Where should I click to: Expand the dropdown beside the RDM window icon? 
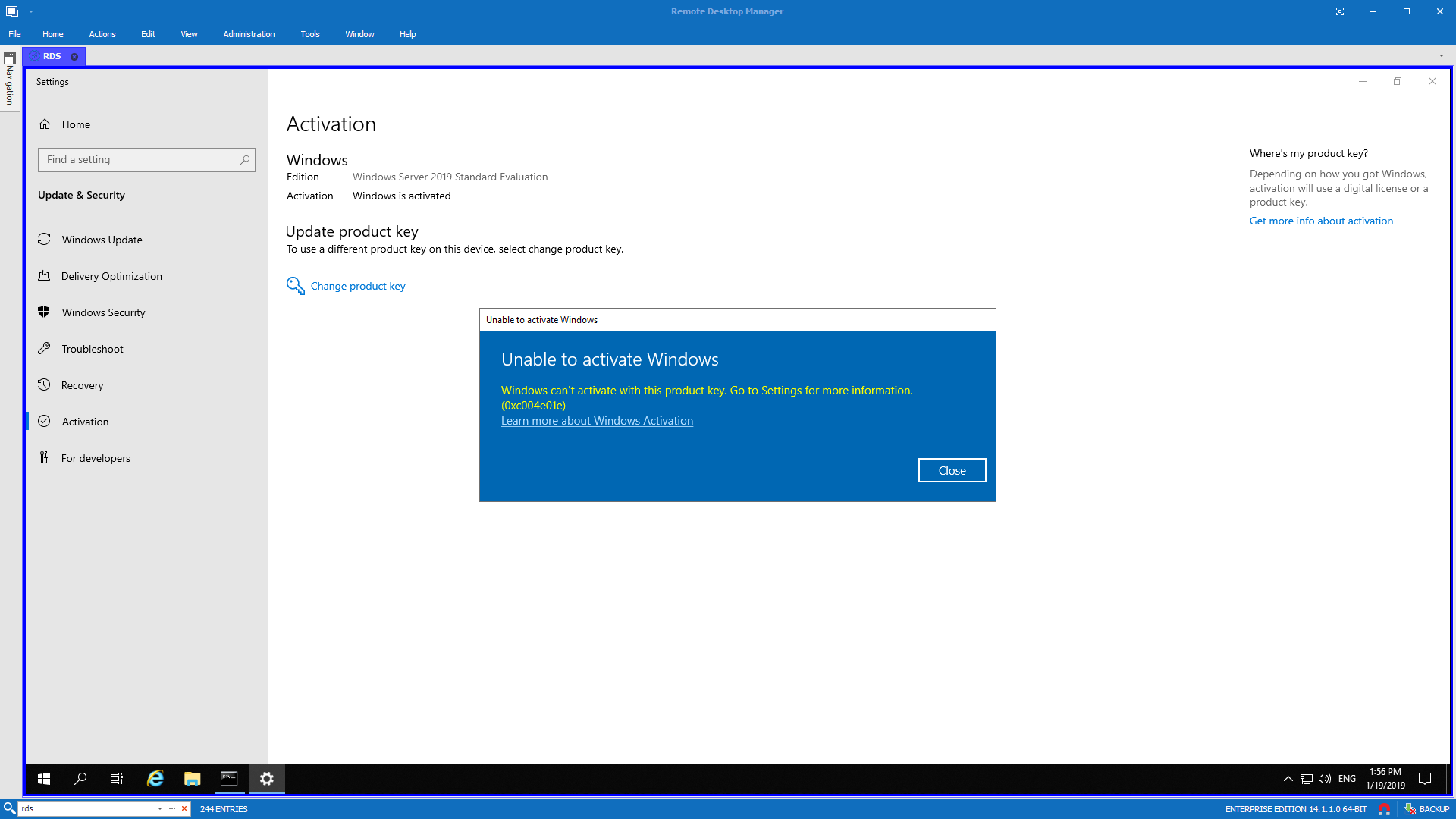(x=31, y=11)
